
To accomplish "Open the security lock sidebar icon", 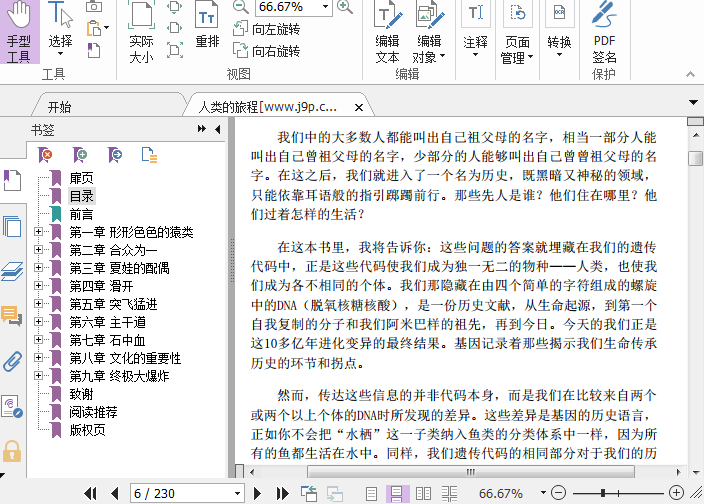I will 12,451.
